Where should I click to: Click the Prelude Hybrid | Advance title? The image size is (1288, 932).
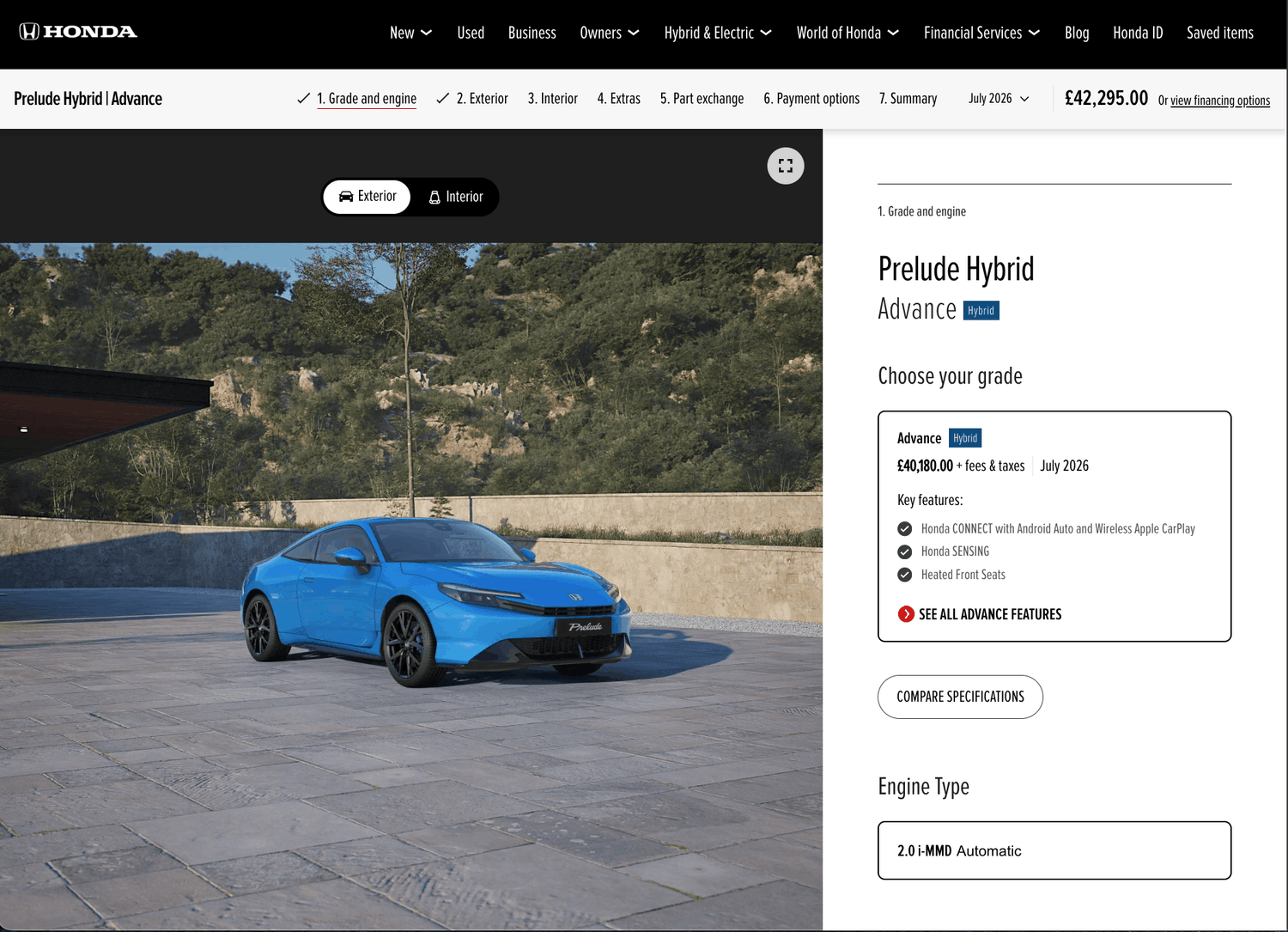click(88, 99)
